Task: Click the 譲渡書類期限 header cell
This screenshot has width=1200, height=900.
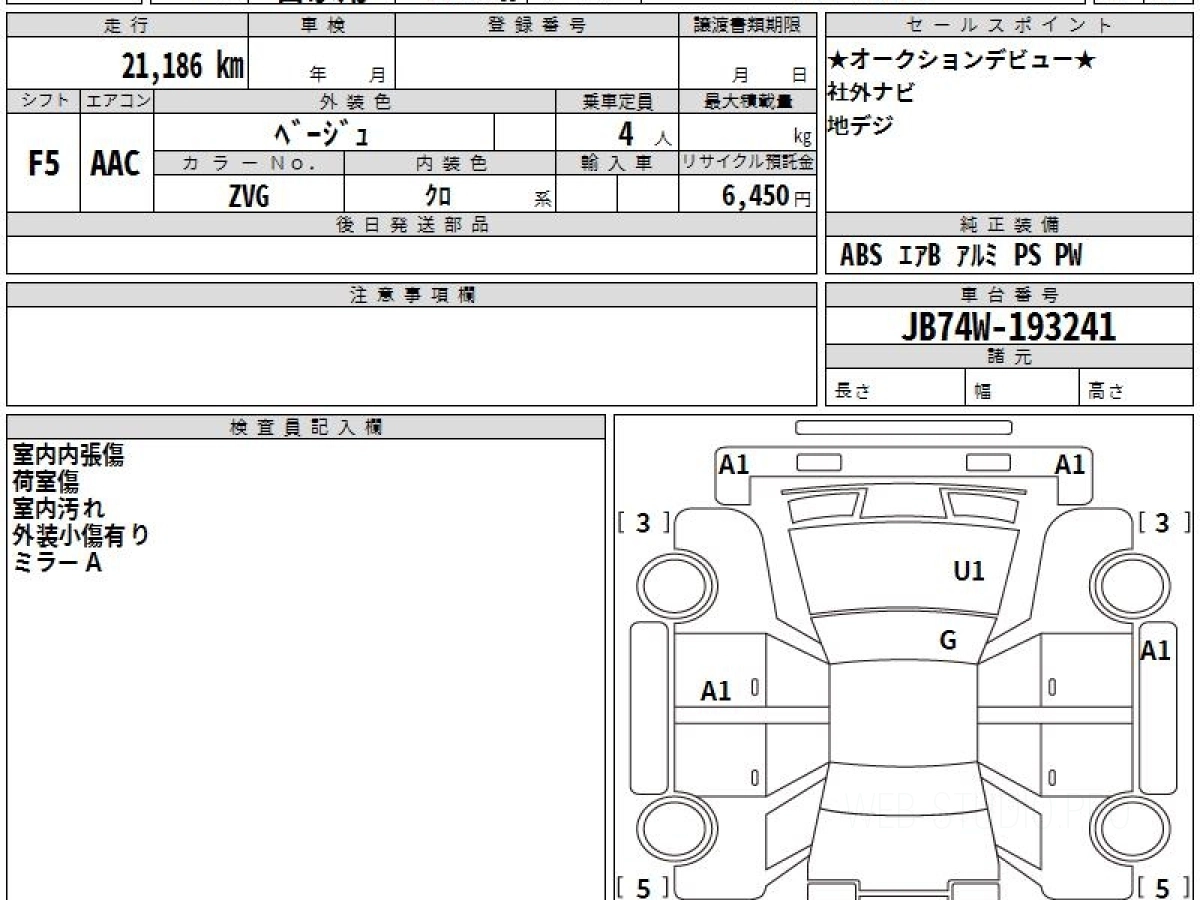Action: tap(747, 26)
